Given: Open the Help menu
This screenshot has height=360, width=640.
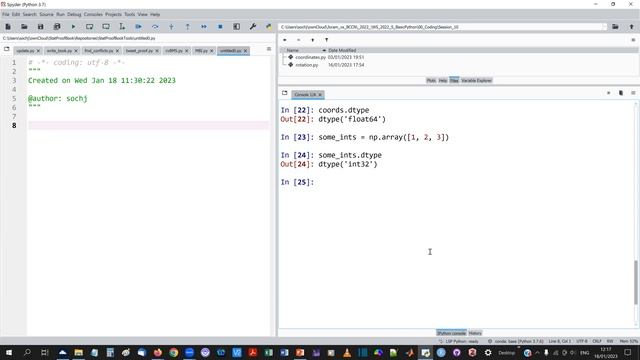Looking at the screenshot, I should [x=155, y=14].
